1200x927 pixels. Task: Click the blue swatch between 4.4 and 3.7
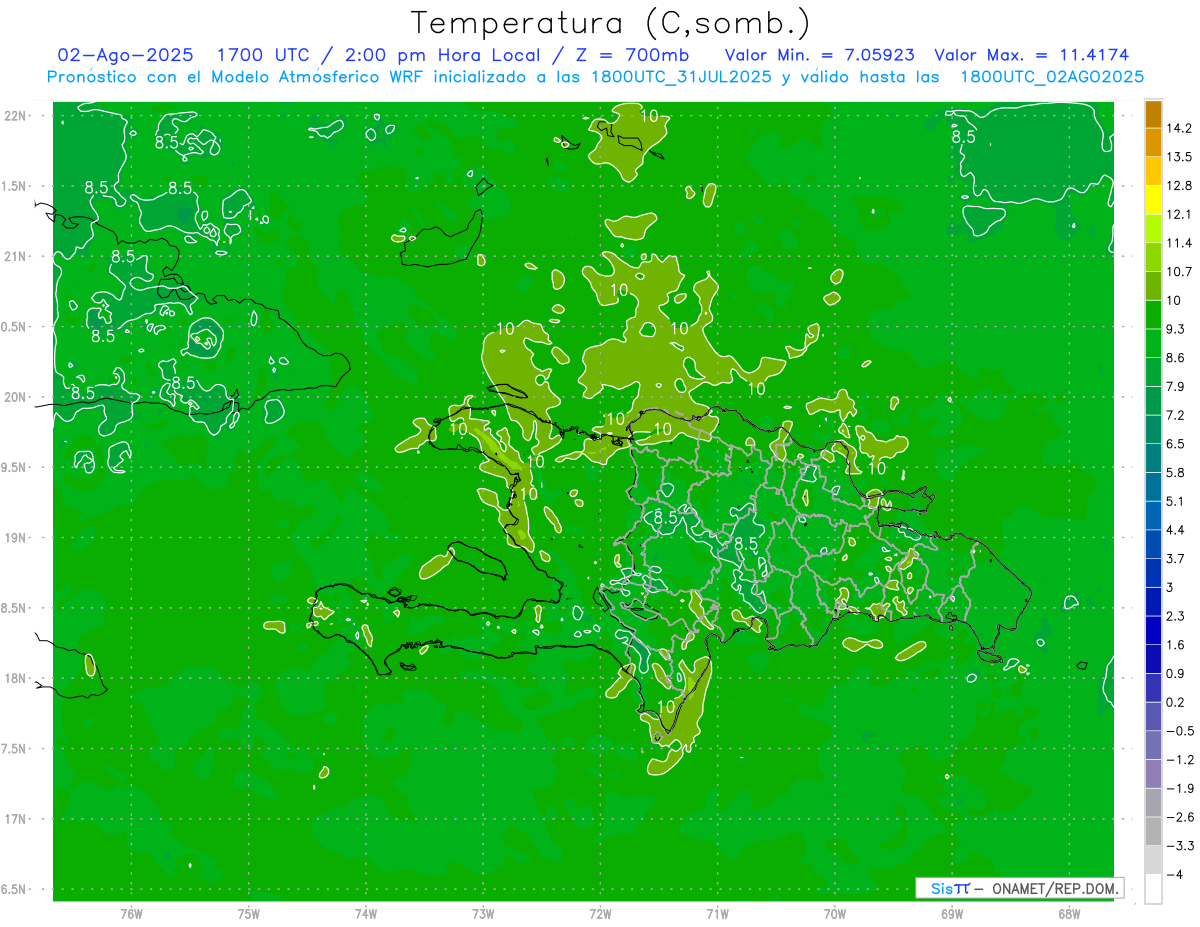(1153, 544)
